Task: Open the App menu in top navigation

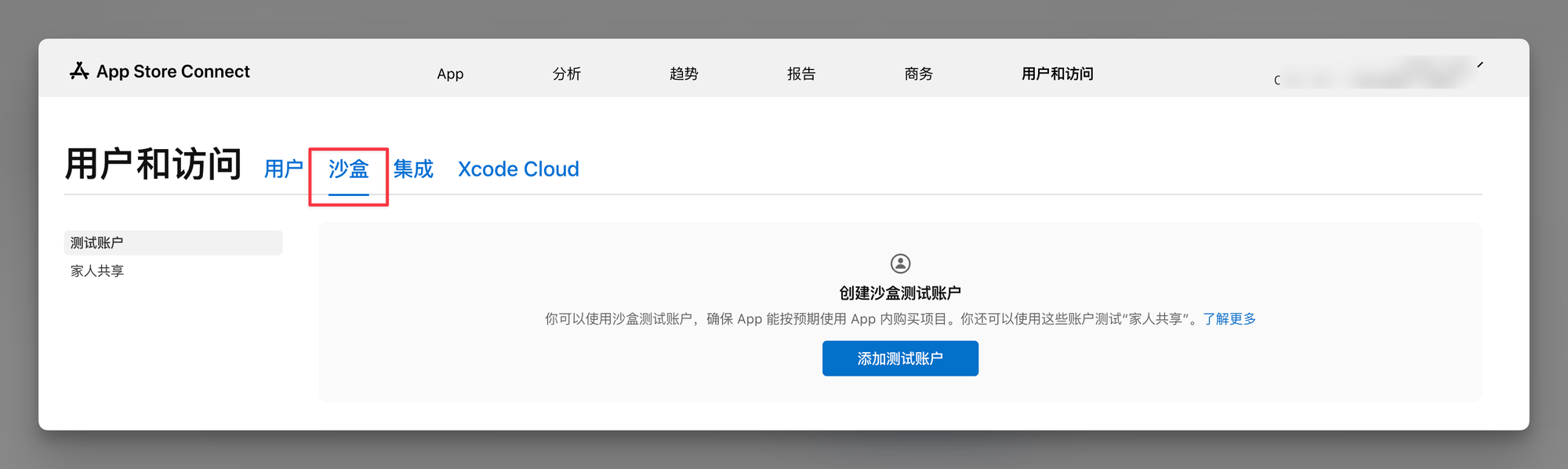Action: [x=450, y=74]
